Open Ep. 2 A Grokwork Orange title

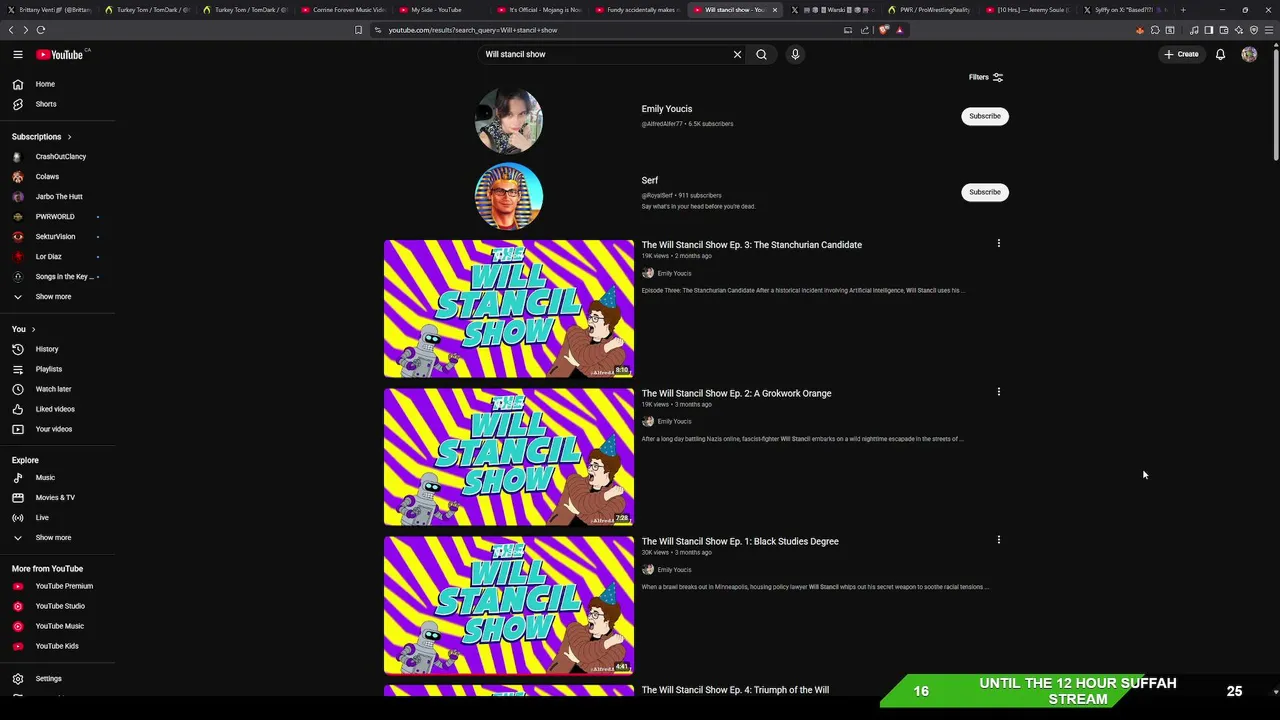pyautogui.click(x=737, y=394)
